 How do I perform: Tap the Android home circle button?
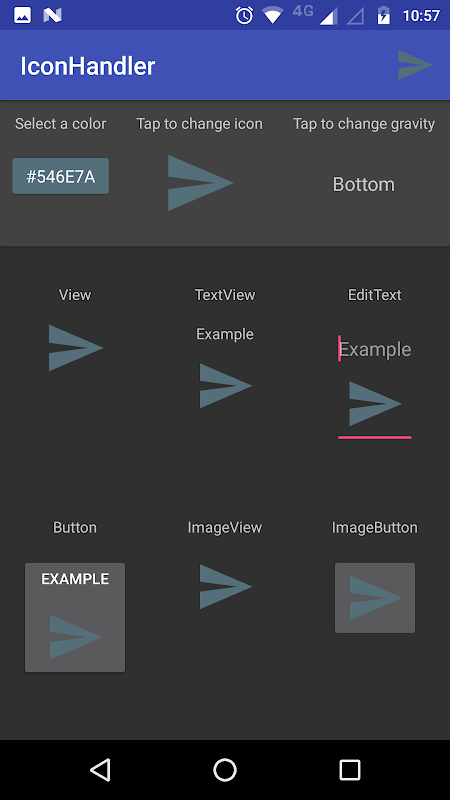click(x=225, y=770)
